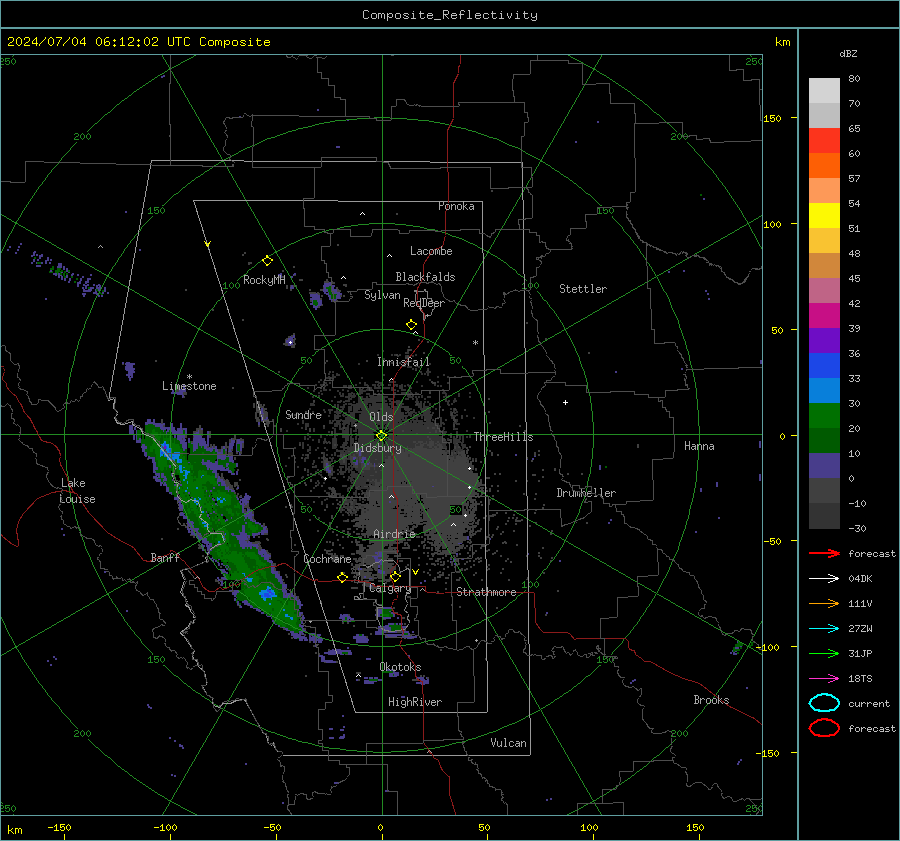
Task: Click the yellow diamond marker near Cochrane
Action: [x=342, y=578]
